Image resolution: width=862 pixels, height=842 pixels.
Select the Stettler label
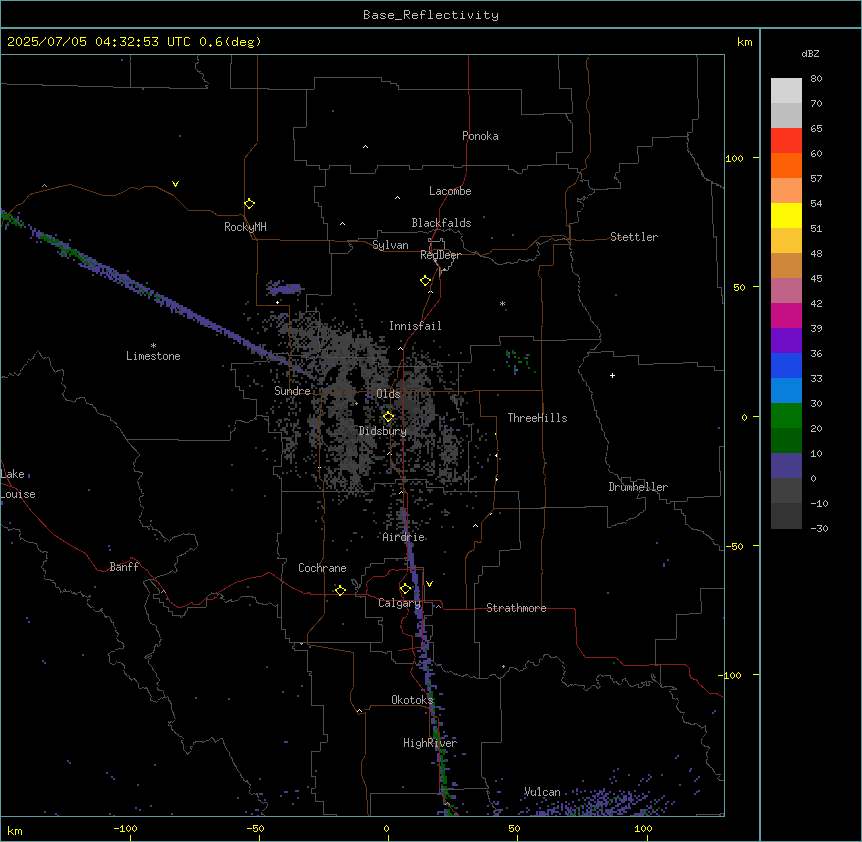pos(634,237)
